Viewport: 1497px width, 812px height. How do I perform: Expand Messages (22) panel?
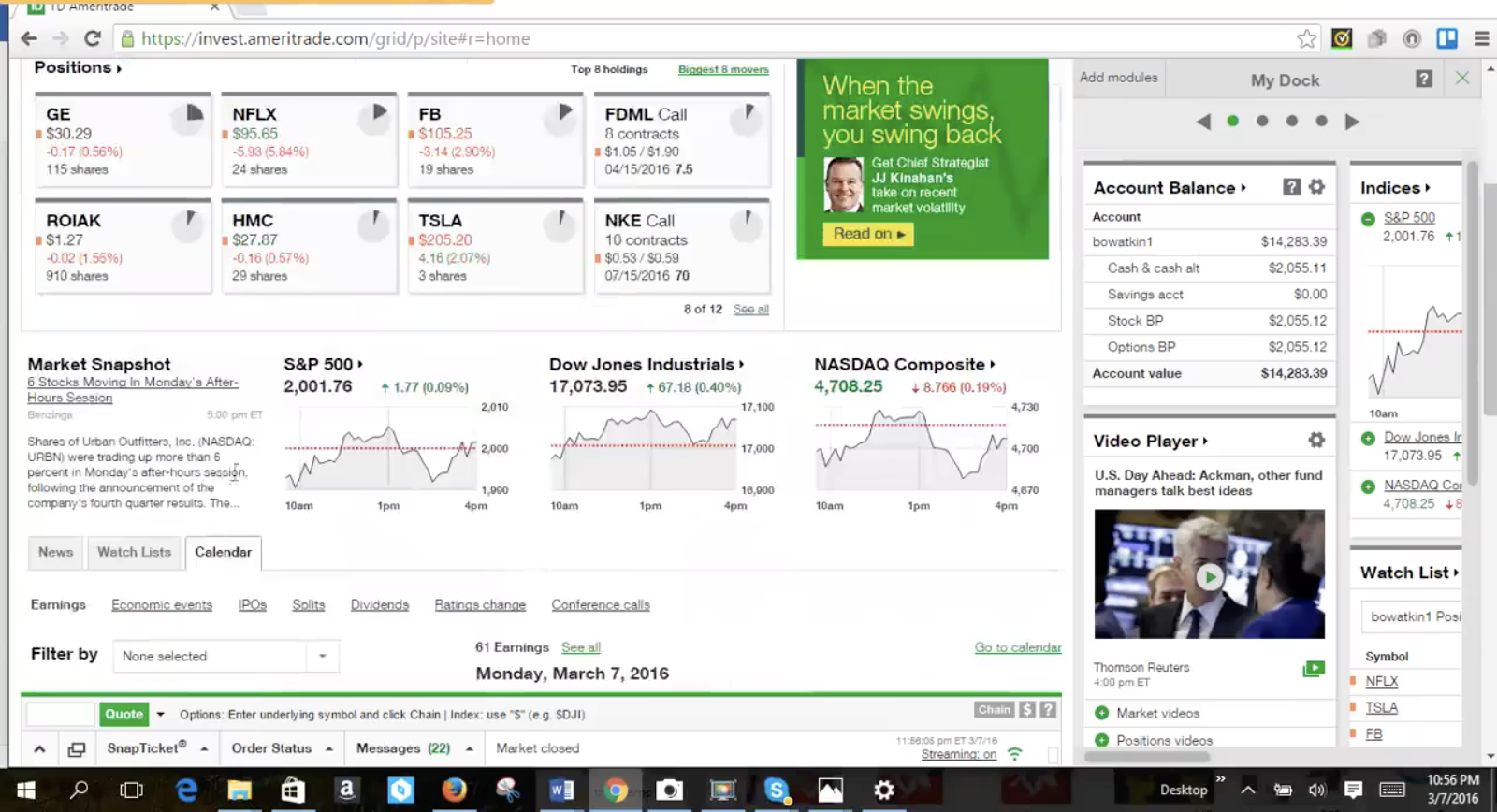pyautogui.click(x=469, y=748)
